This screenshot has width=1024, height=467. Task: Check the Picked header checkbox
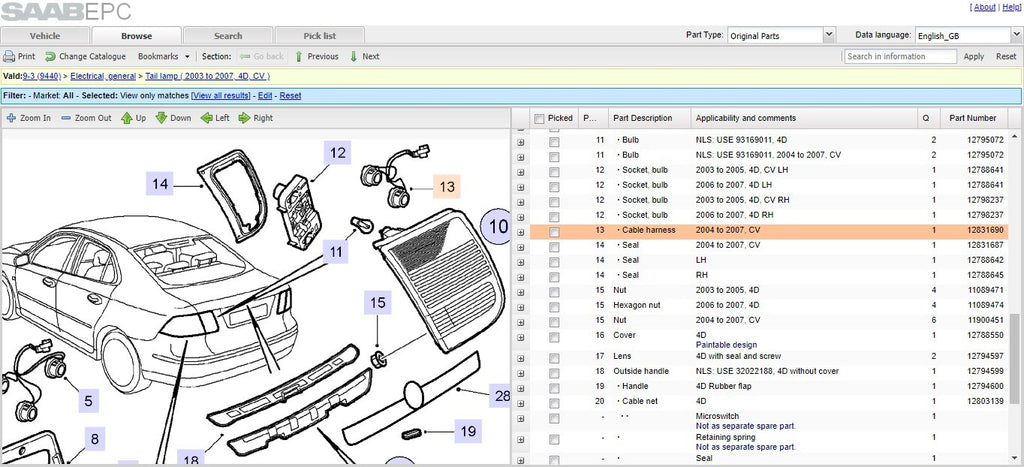[539, 119]
